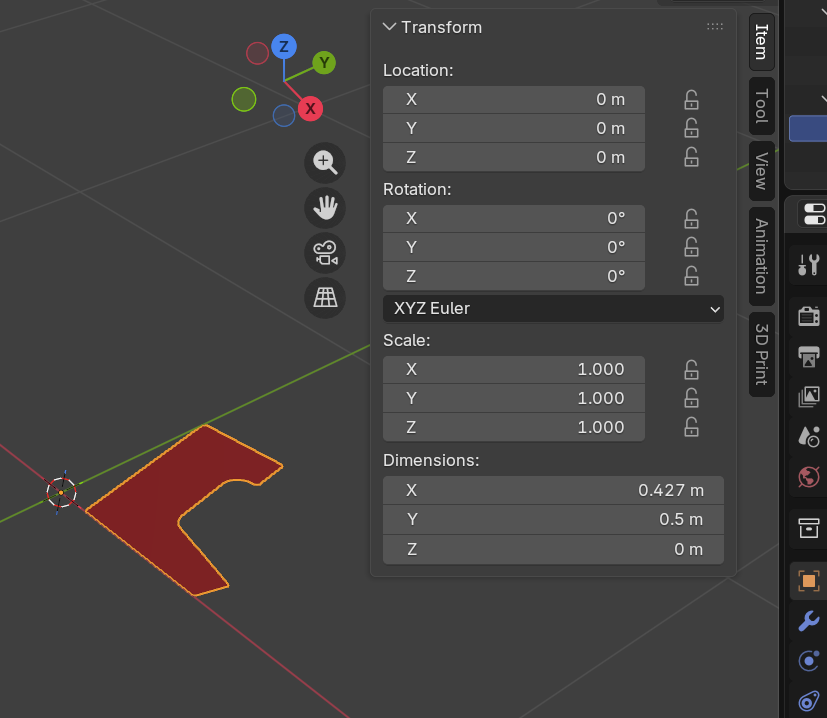Toggle the lock for Location X

click(691, 99)
